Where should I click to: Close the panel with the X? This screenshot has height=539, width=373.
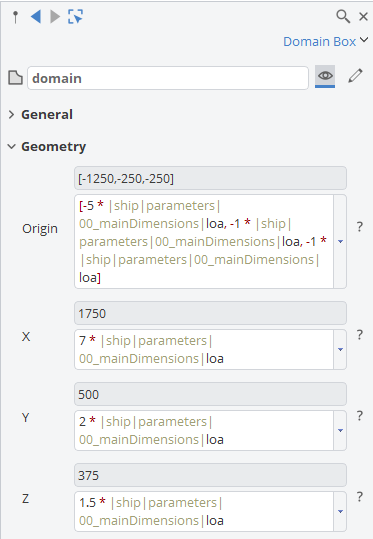point(363,16)
